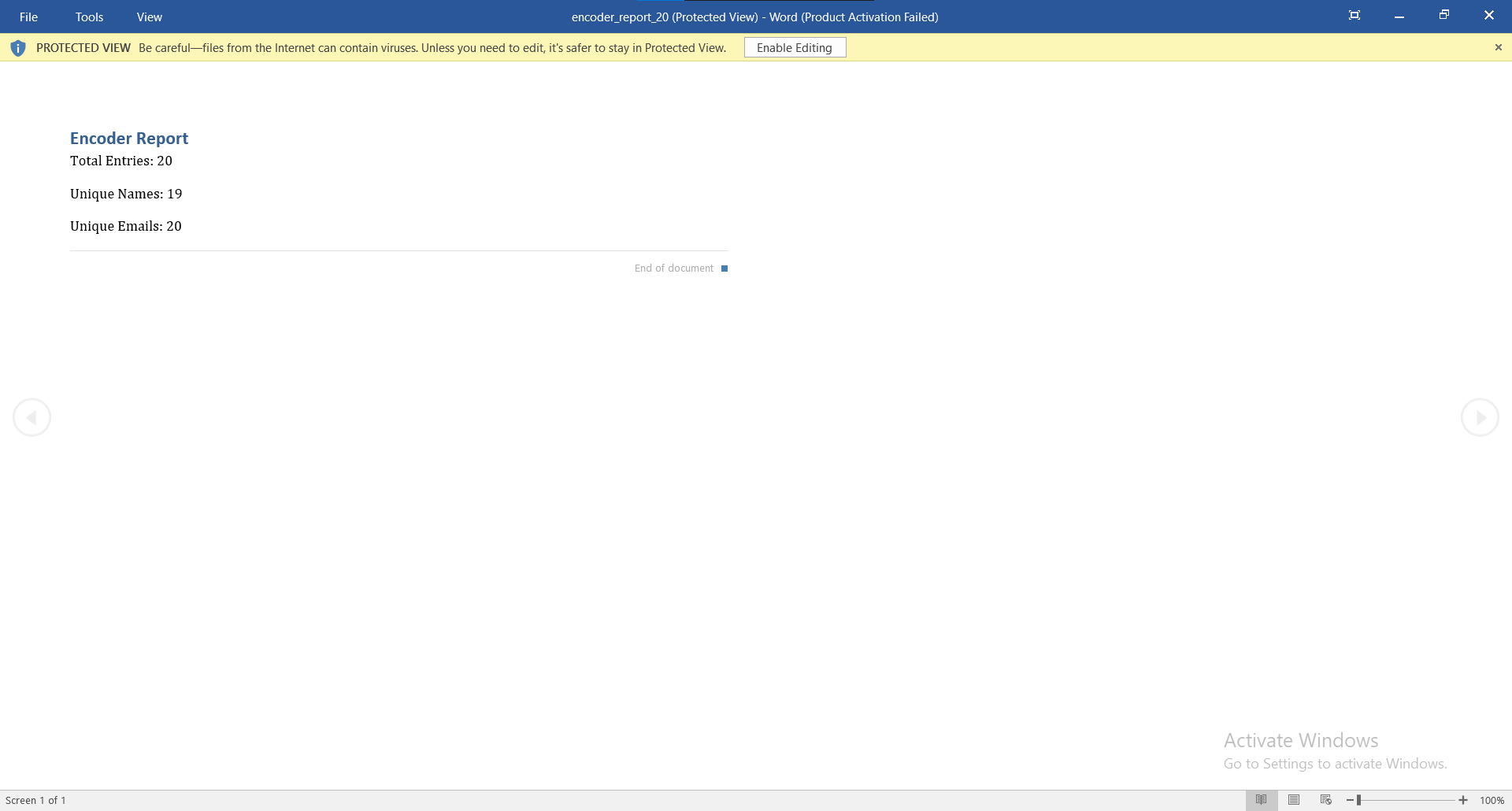
Task: Click the document title in the title bar
Action: 755,17
